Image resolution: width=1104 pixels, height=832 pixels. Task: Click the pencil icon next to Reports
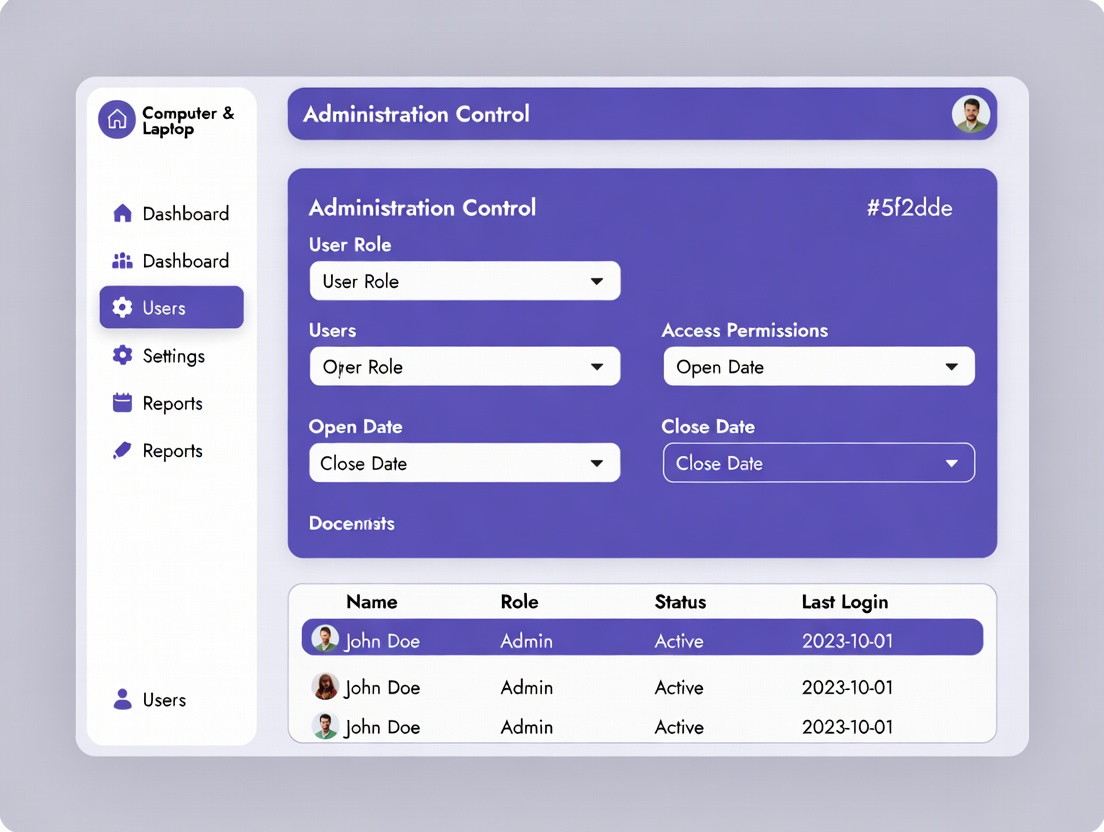122,451
